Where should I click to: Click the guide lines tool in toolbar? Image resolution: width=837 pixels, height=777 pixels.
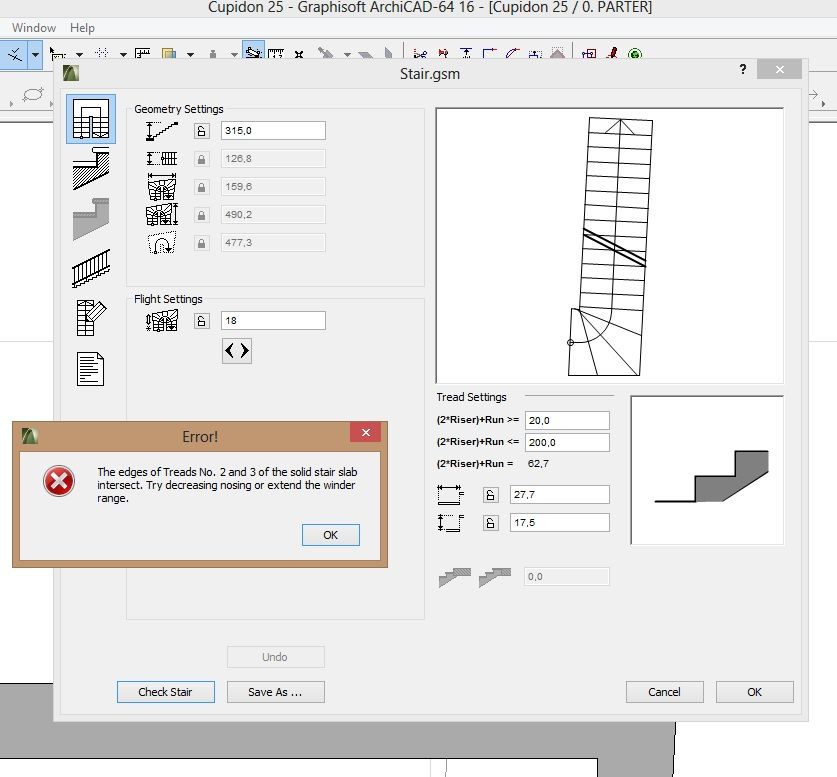coord(14,54)
